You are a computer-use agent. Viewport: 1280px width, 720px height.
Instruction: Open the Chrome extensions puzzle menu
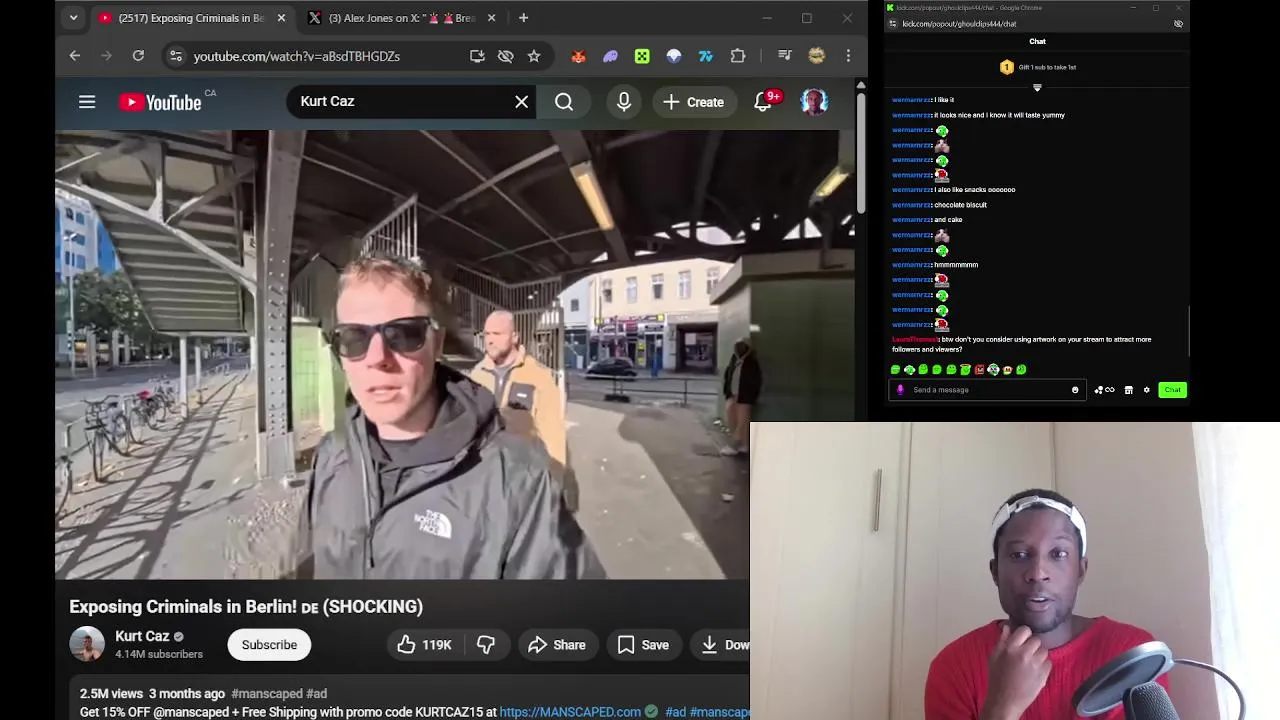click(x=738, y=56)
